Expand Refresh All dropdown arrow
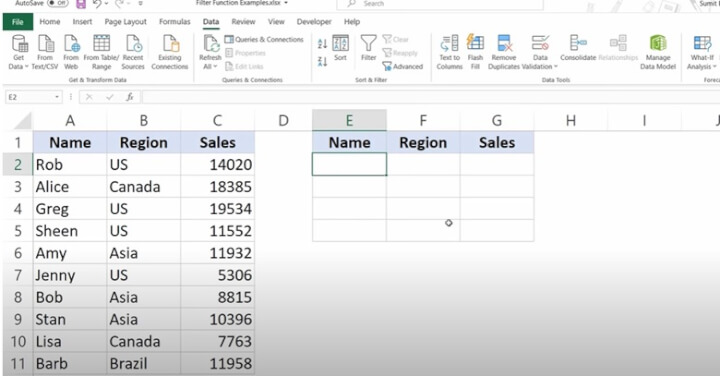The image size is (720, 376). [215, 67]
